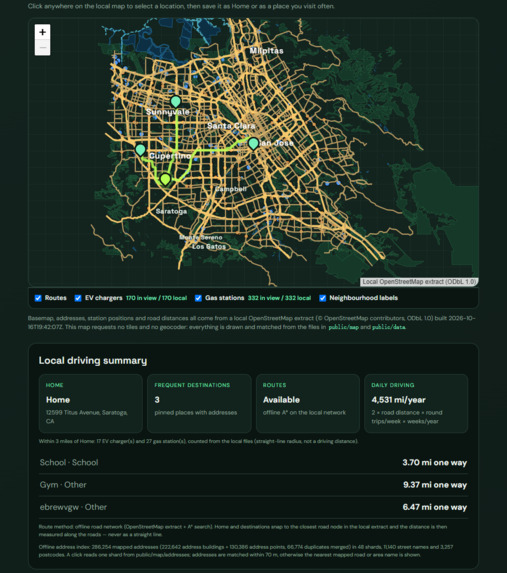Select the Sunnyvale destination pin
507x573 pixels.
point(175,102)
